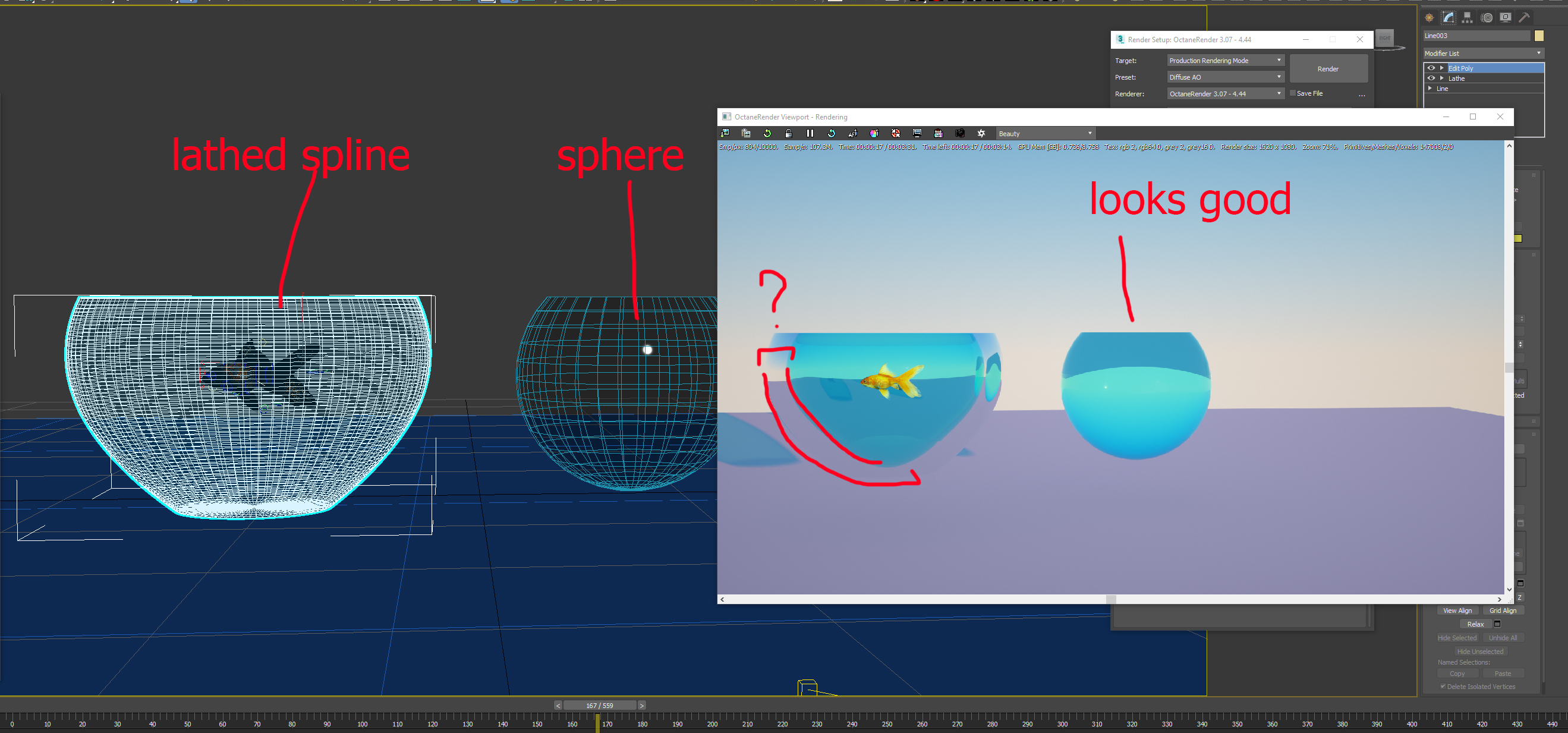
Task: Pause rendering in the Octane viewport
Action: pyautogui.click(x=810, y=133)
